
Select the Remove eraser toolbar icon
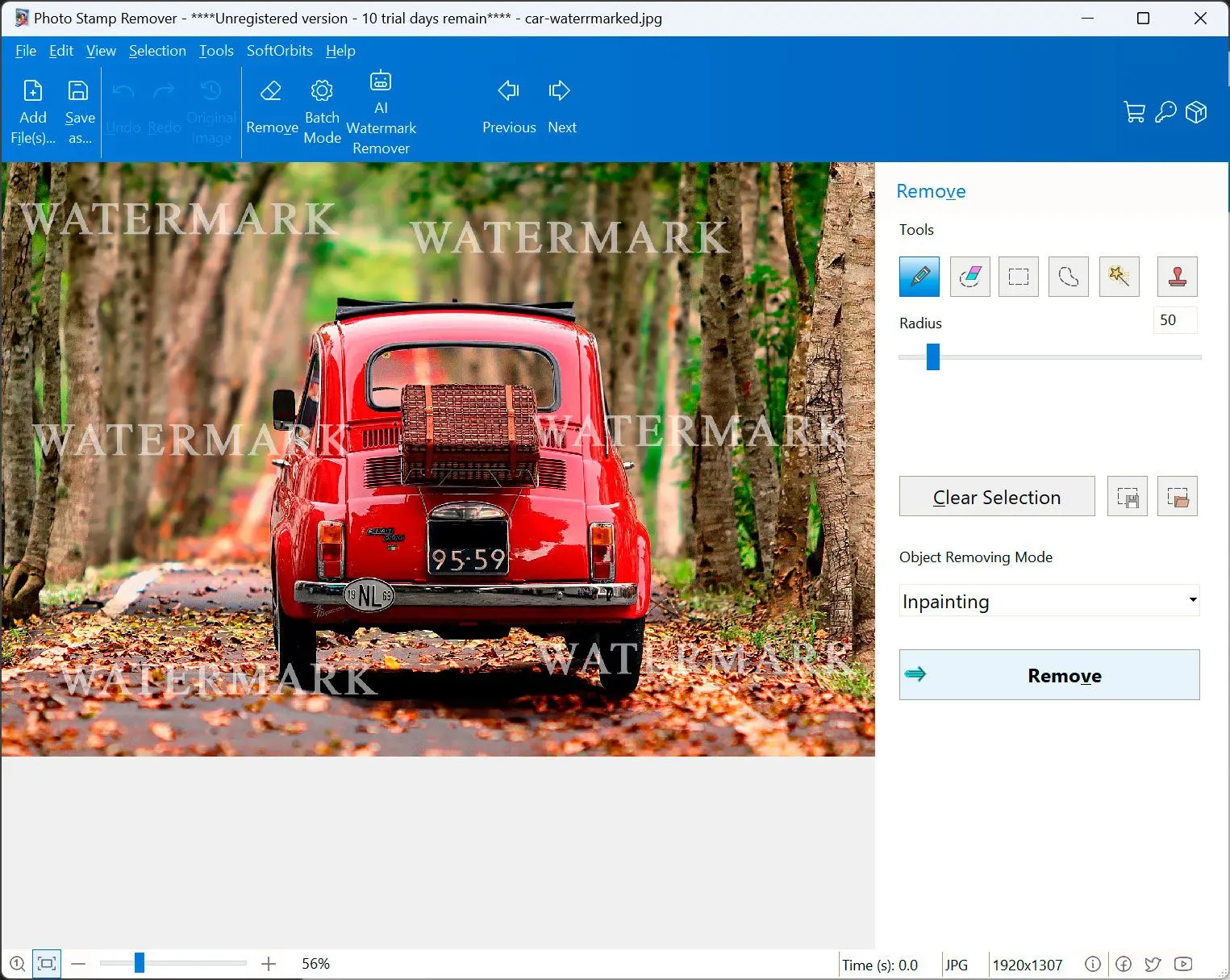(272, 107)
